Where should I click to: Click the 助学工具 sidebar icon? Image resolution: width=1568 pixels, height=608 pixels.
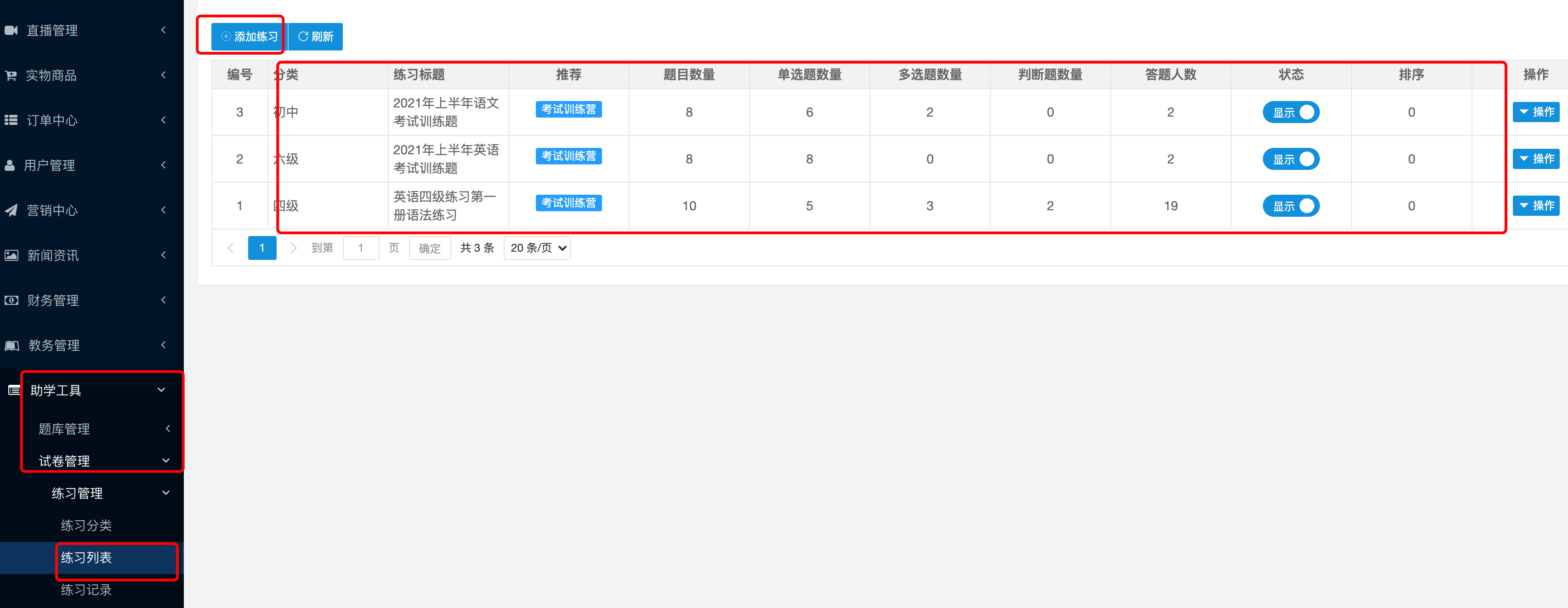click(14, 390)
